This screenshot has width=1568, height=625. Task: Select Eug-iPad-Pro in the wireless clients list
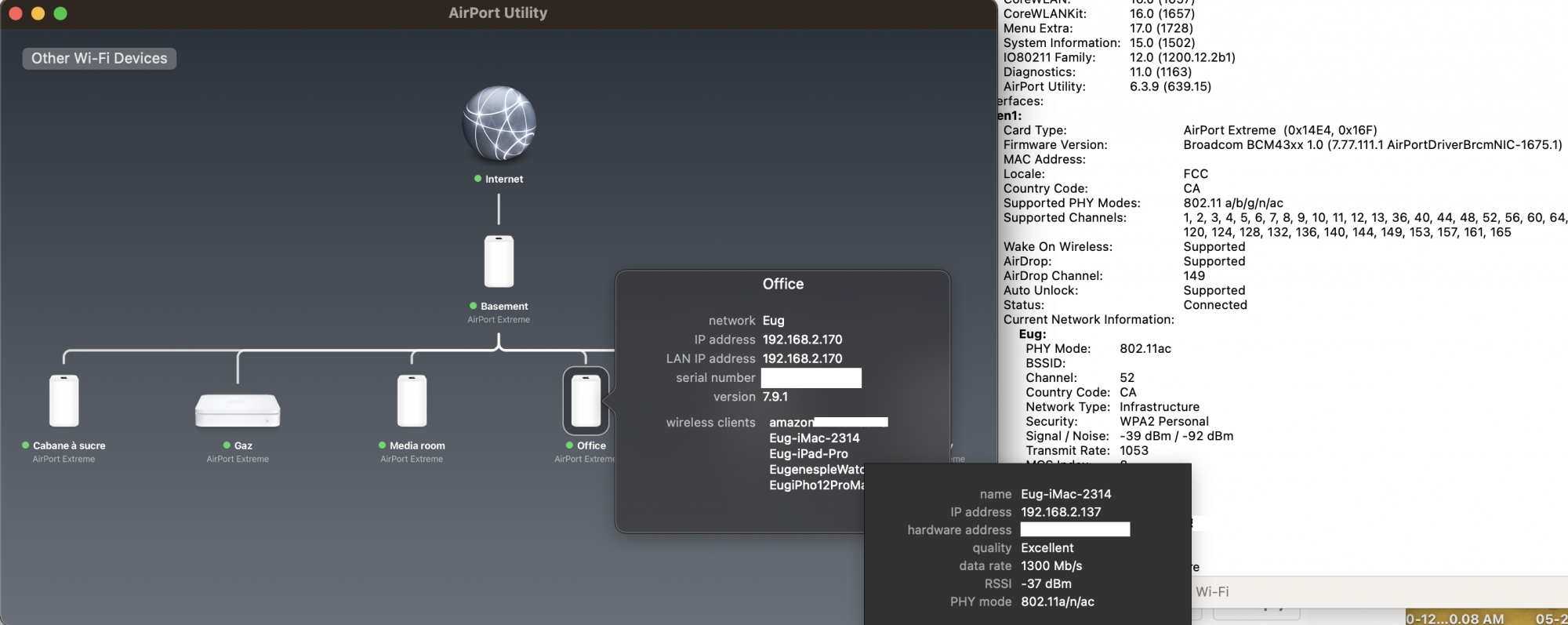[x=808, y=454]
